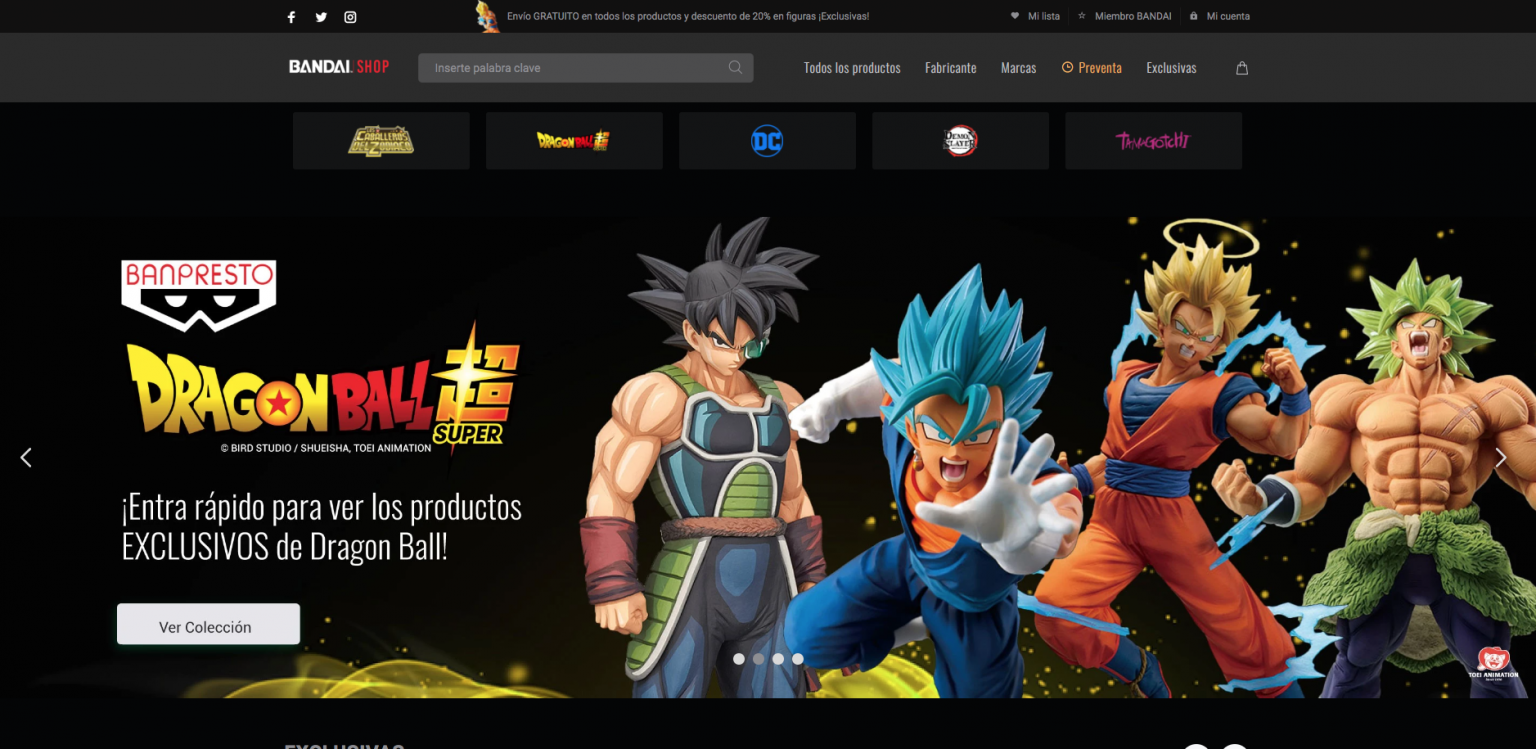Click the search magnifier icon
1536x749 pixels.
tap(735, 68)
